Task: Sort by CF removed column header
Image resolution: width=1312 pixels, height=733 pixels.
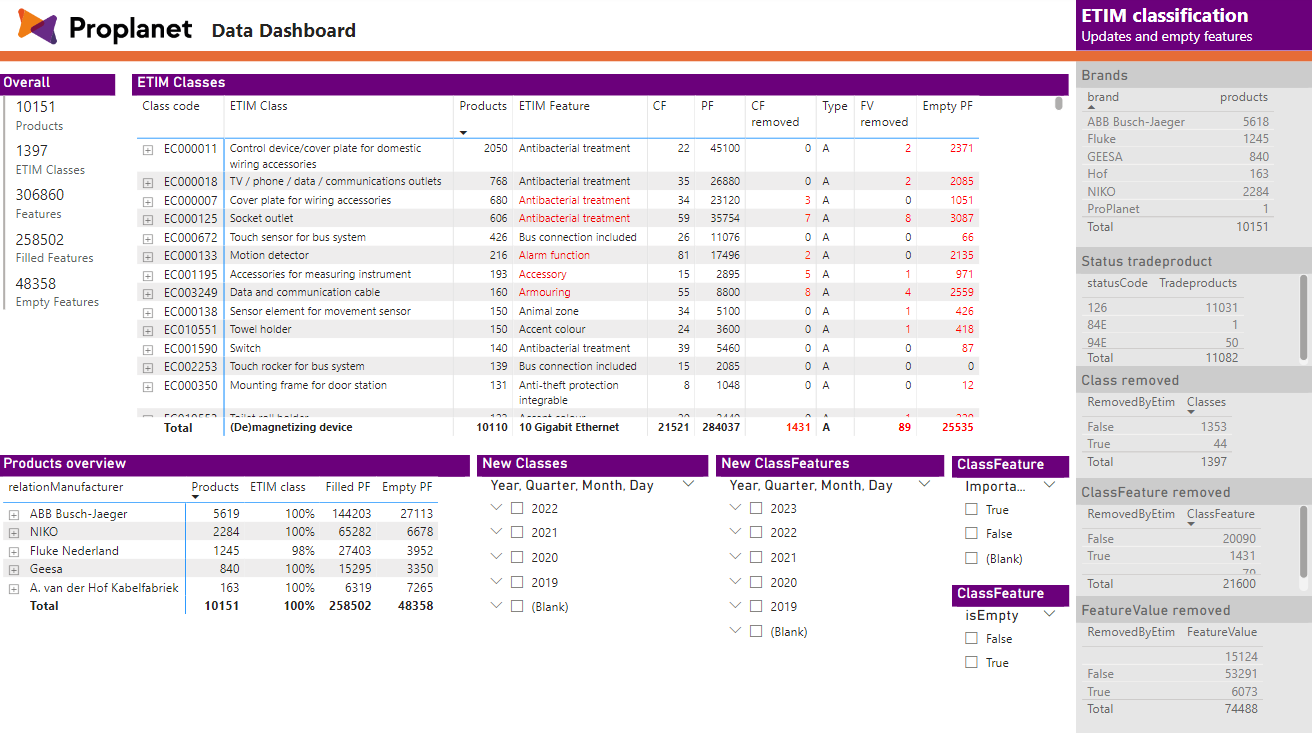Action: (x=775, y=114)
